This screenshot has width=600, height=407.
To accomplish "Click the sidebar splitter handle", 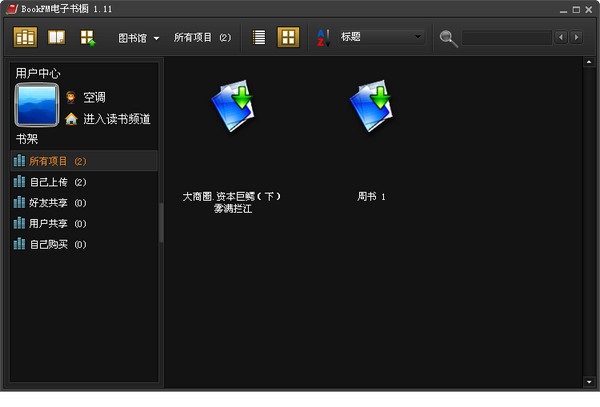I will [161, 223].
